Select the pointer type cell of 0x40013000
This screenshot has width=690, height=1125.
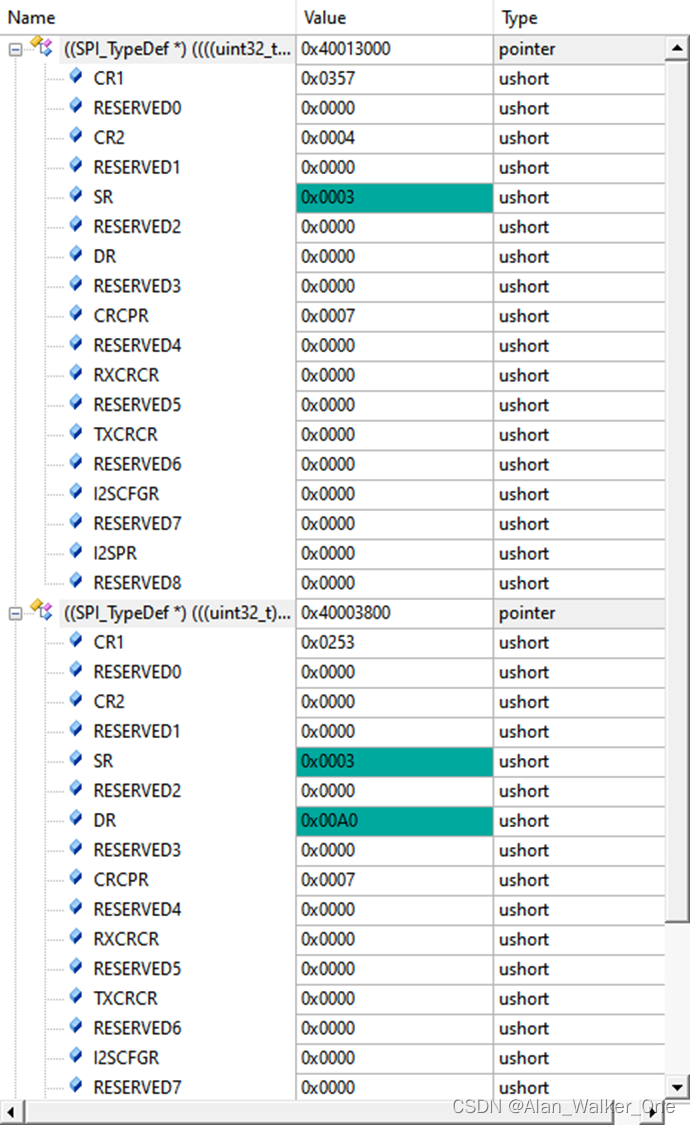[580, 50]
